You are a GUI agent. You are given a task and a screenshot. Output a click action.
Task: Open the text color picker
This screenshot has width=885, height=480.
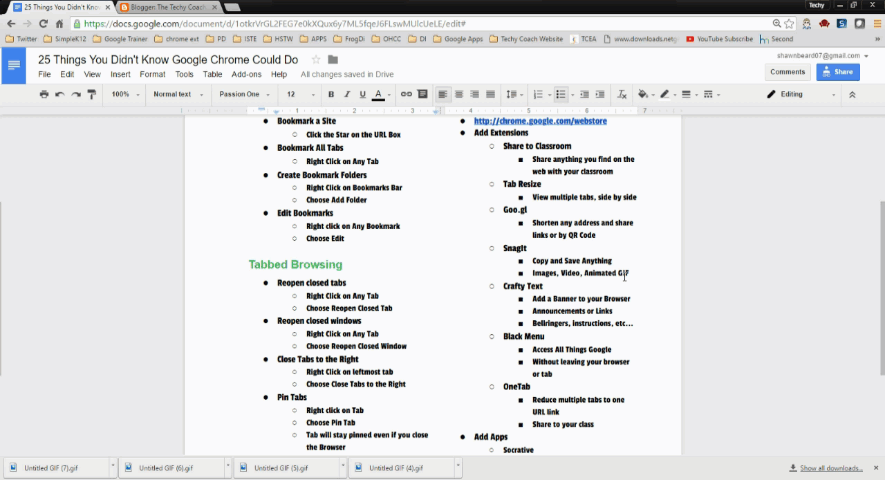(x=378, y=94)
